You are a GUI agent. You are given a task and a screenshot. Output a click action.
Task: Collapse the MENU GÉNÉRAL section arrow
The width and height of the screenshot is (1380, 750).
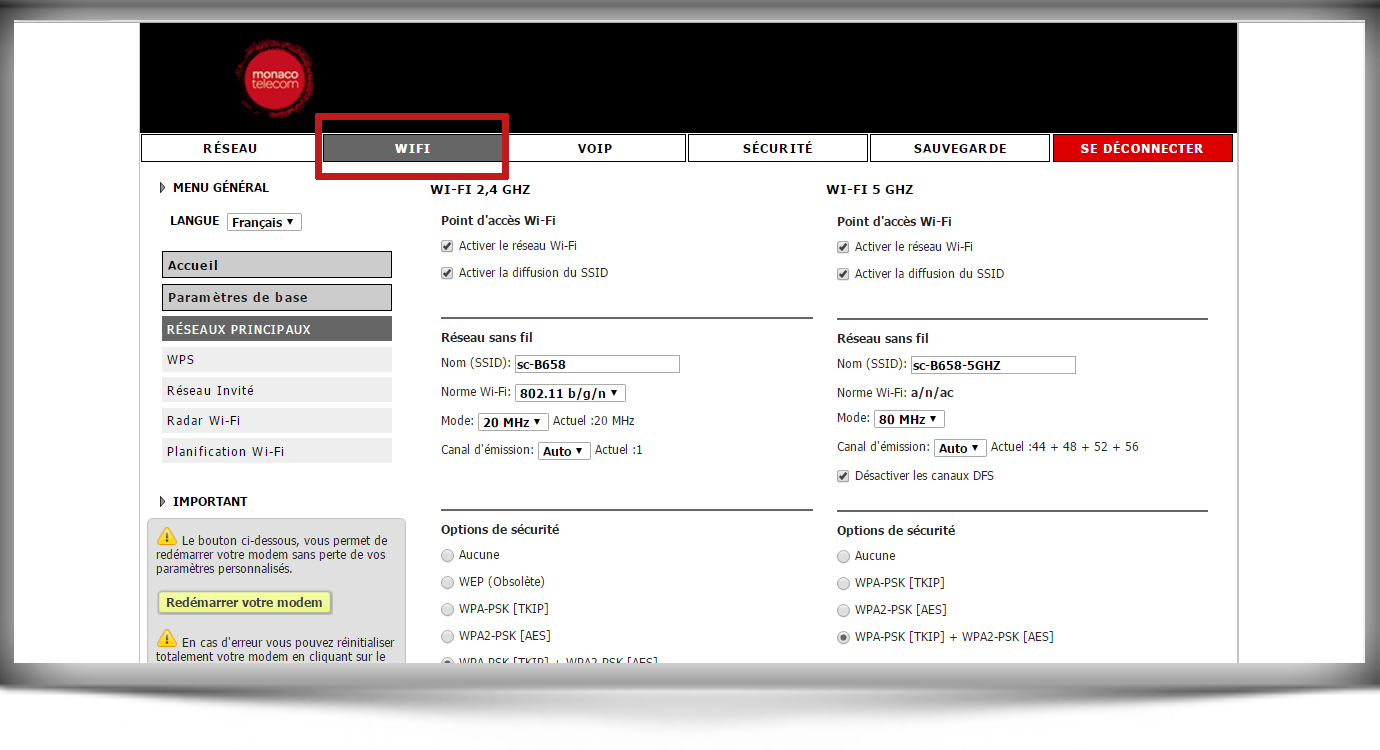(x=163, y=188)
